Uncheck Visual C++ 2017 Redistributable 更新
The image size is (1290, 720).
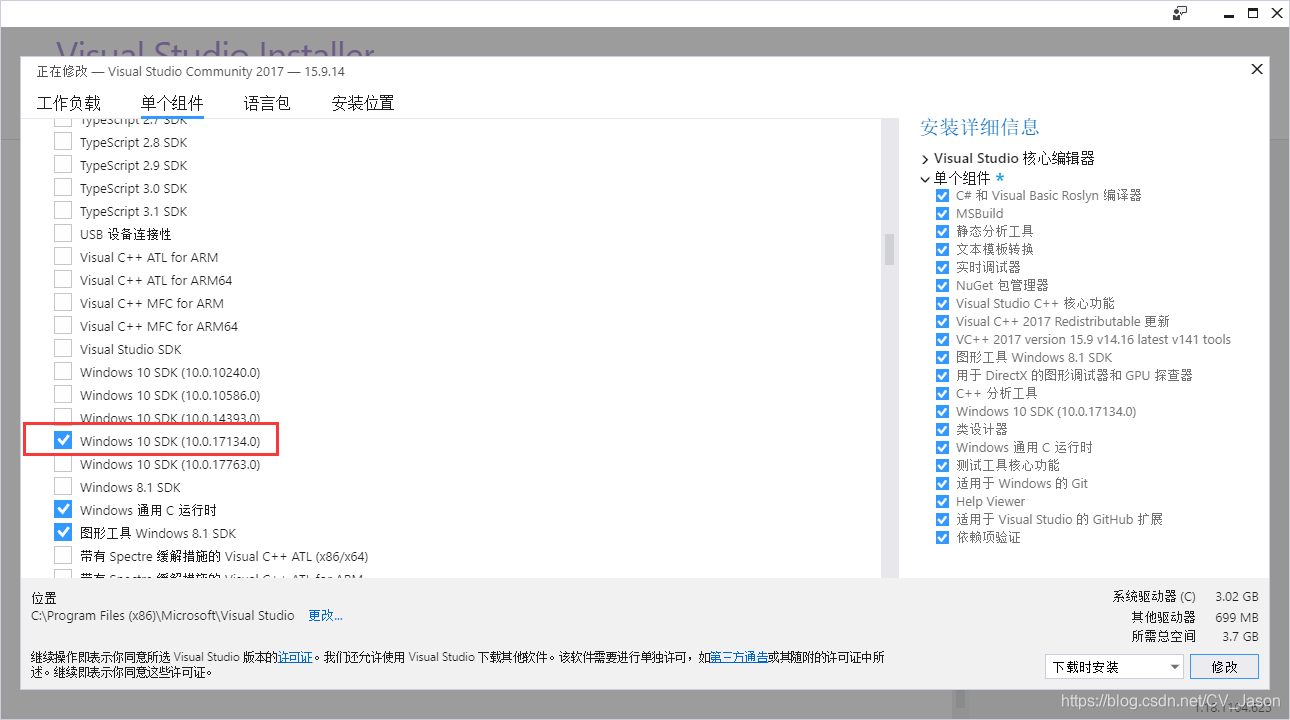pos(942,322)
